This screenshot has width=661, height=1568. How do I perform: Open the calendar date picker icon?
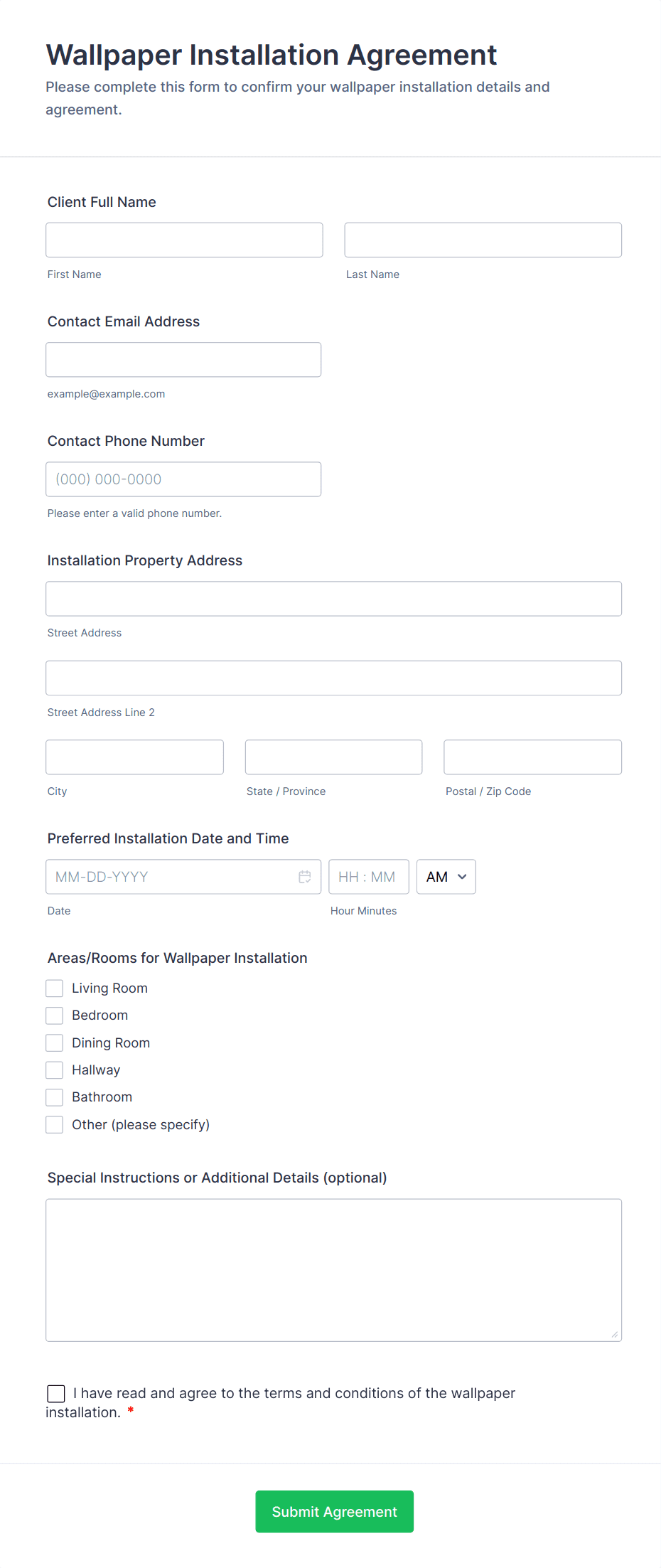(x=305, y=877)
